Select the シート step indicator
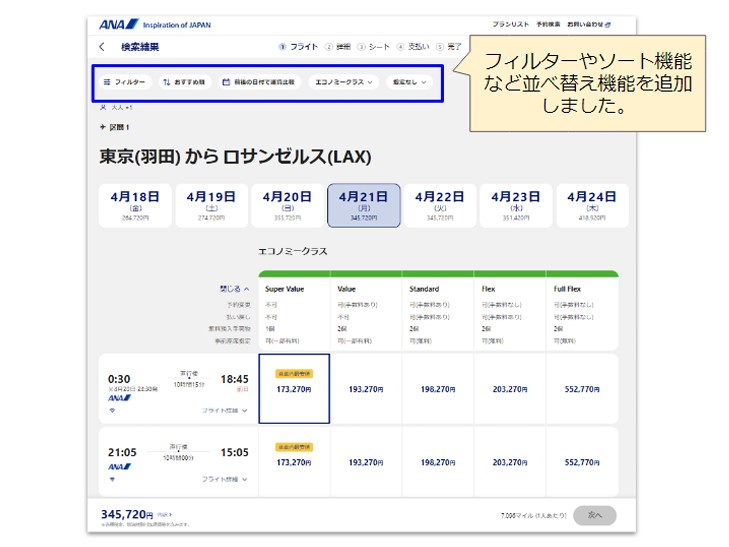This screenshot has height=547, width=729. (373, 46)
